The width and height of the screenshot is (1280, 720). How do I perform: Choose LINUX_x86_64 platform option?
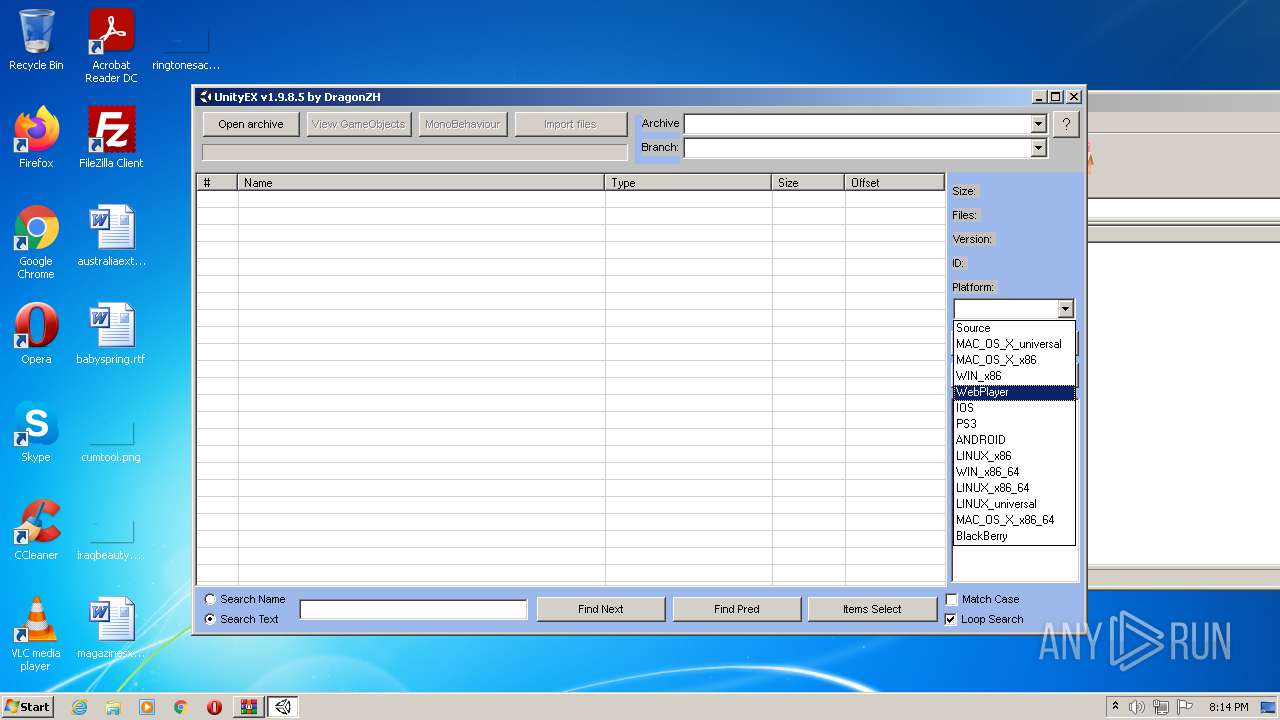click(1014, 488)
